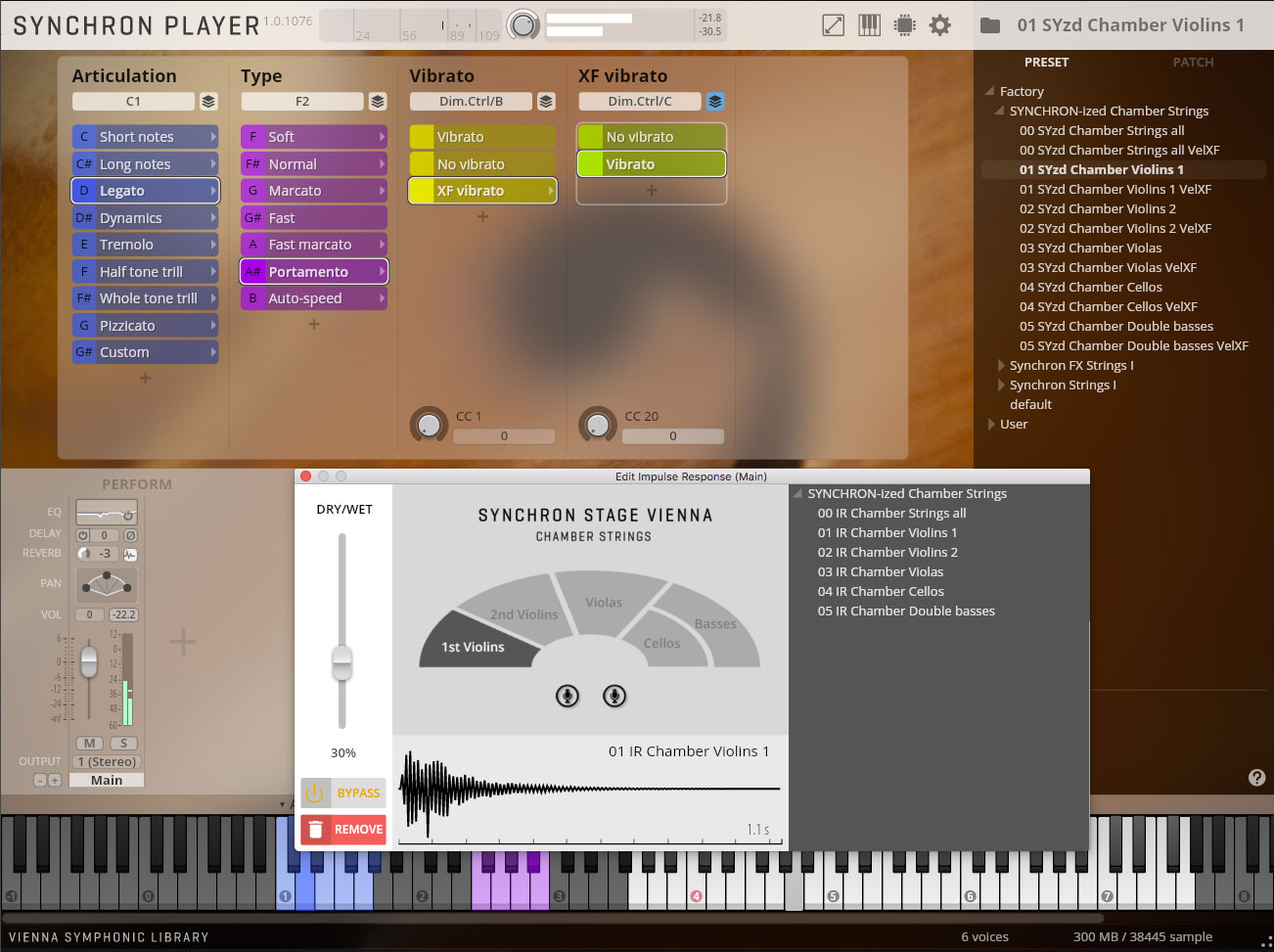Mute the Main channel with M
Screen dimensions: 1274x952
pyautogui.click(x=89, y=744)
